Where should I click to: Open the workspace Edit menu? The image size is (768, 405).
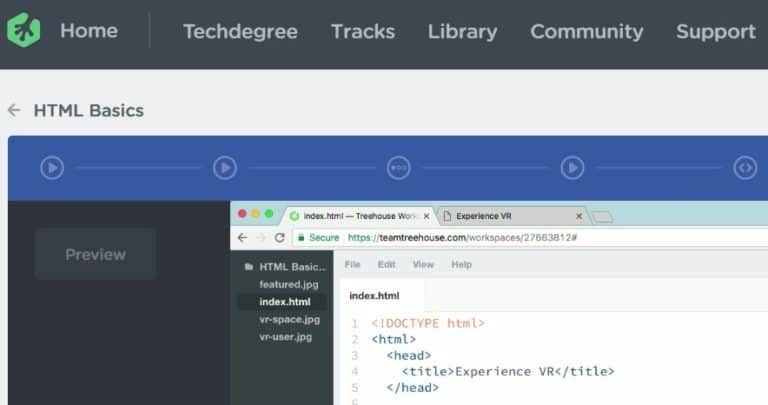coord(386,264)
